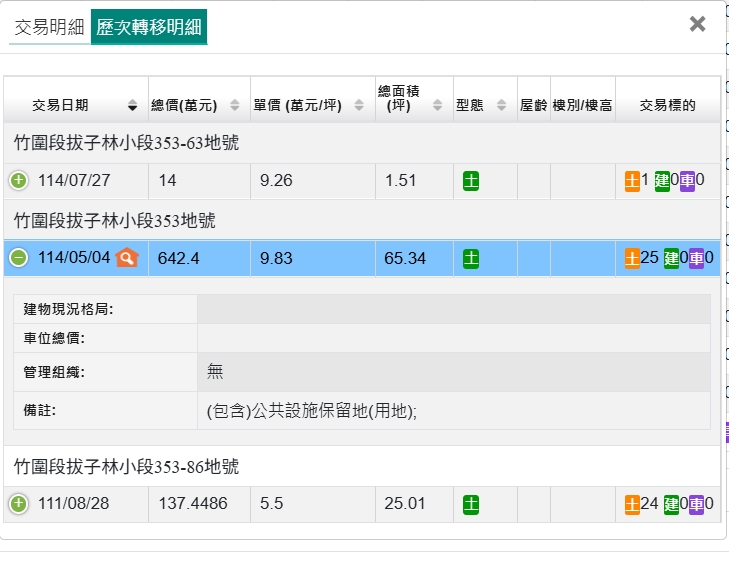Click purple 車 icon in 114/07/27 row
The height and width of the screenshot is (570, 729).
click(x=687, y=181)
